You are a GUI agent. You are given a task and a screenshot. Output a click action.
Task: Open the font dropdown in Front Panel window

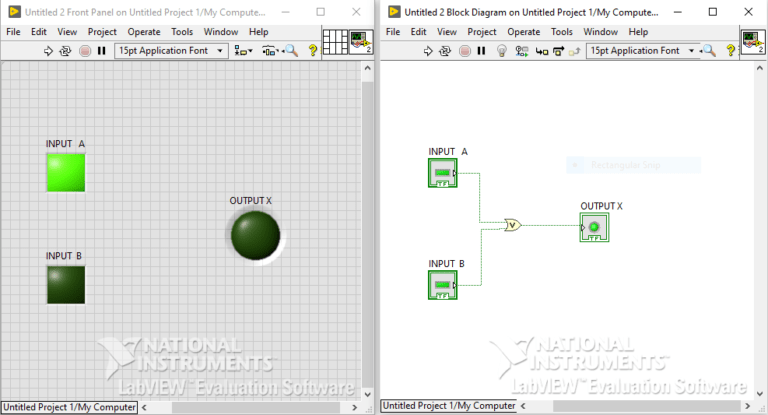tap(171, 50)
